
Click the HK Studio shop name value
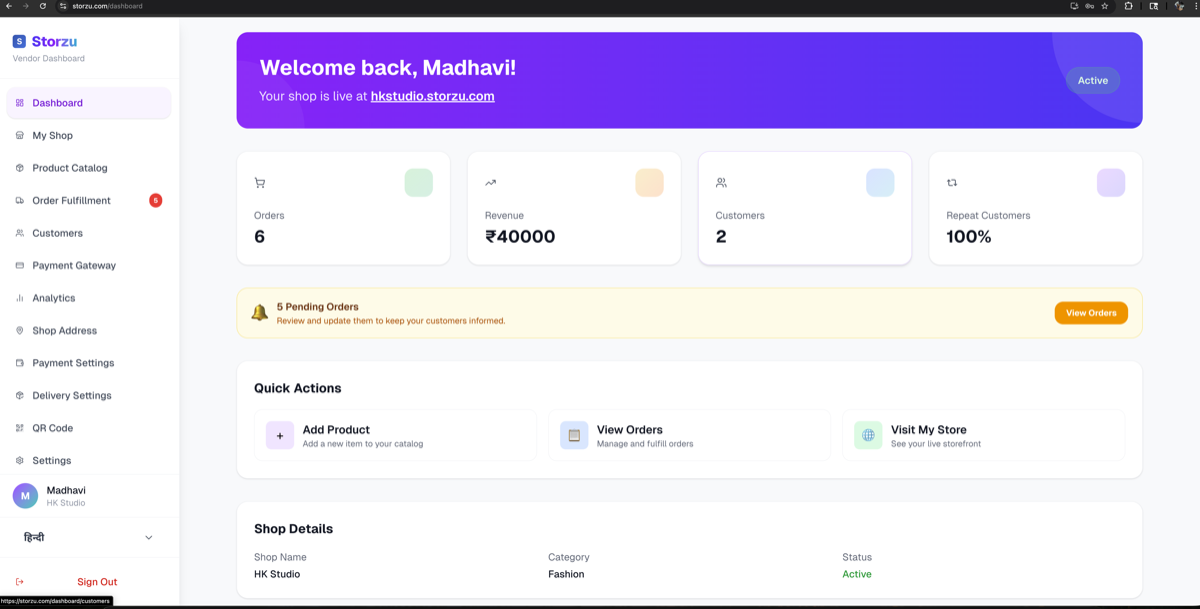(x=277, y=574)
